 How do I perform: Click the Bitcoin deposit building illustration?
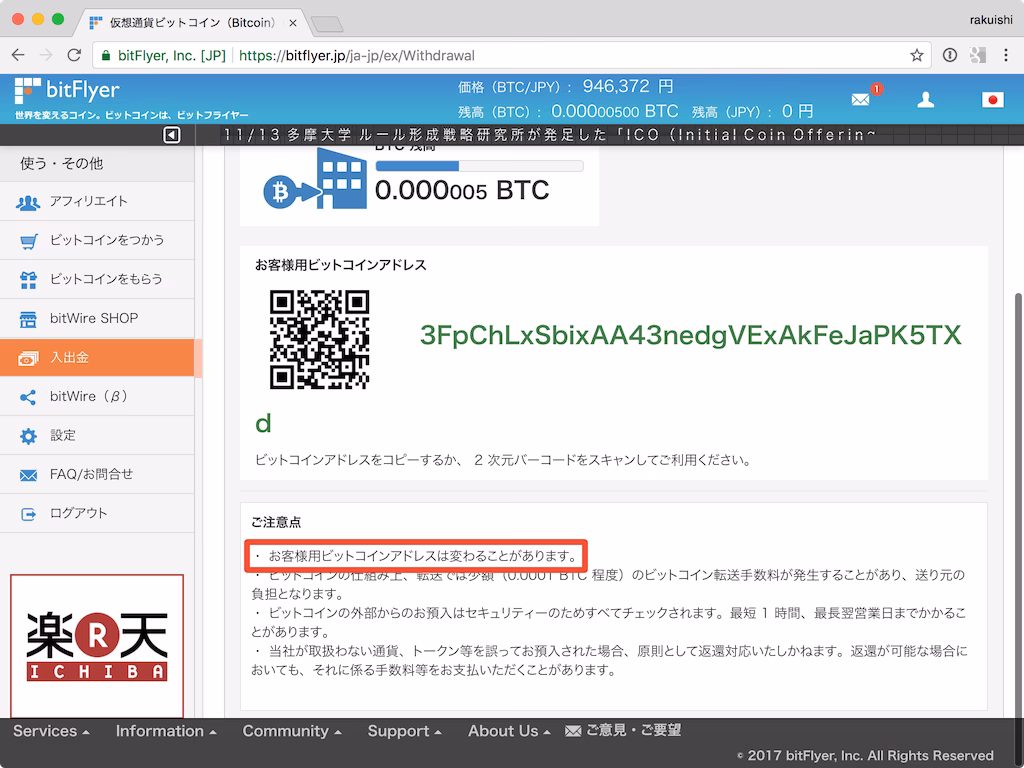click(x=315, y=179)
